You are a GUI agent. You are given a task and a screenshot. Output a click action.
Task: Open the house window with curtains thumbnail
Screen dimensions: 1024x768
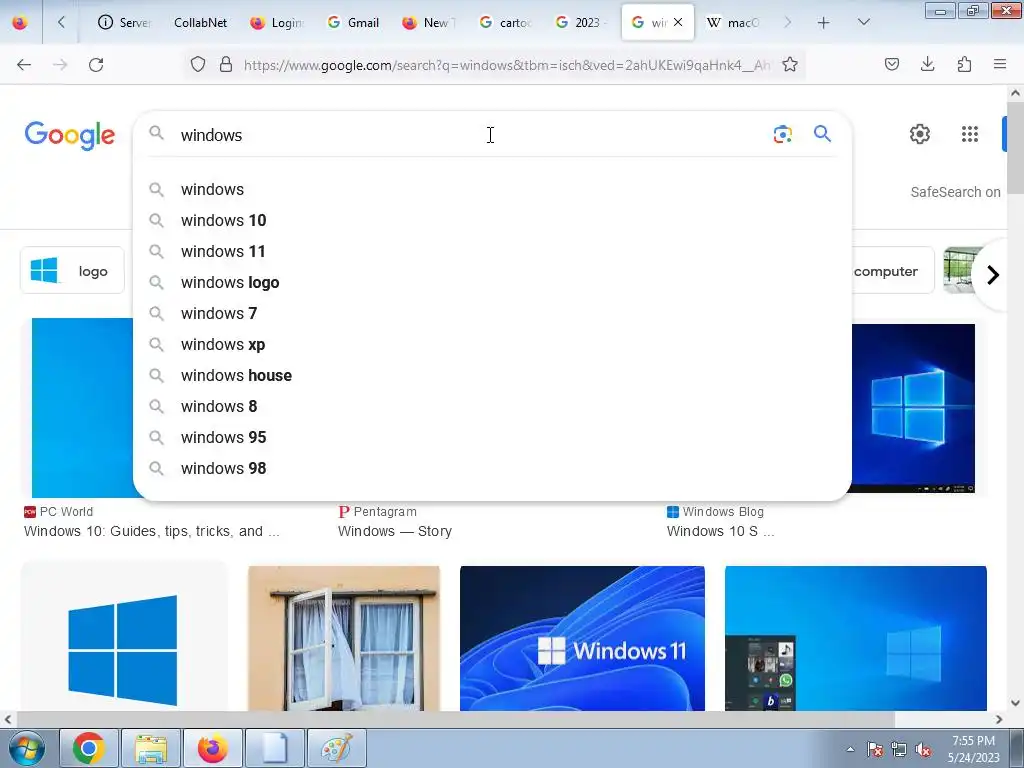[x=344, y=638]
